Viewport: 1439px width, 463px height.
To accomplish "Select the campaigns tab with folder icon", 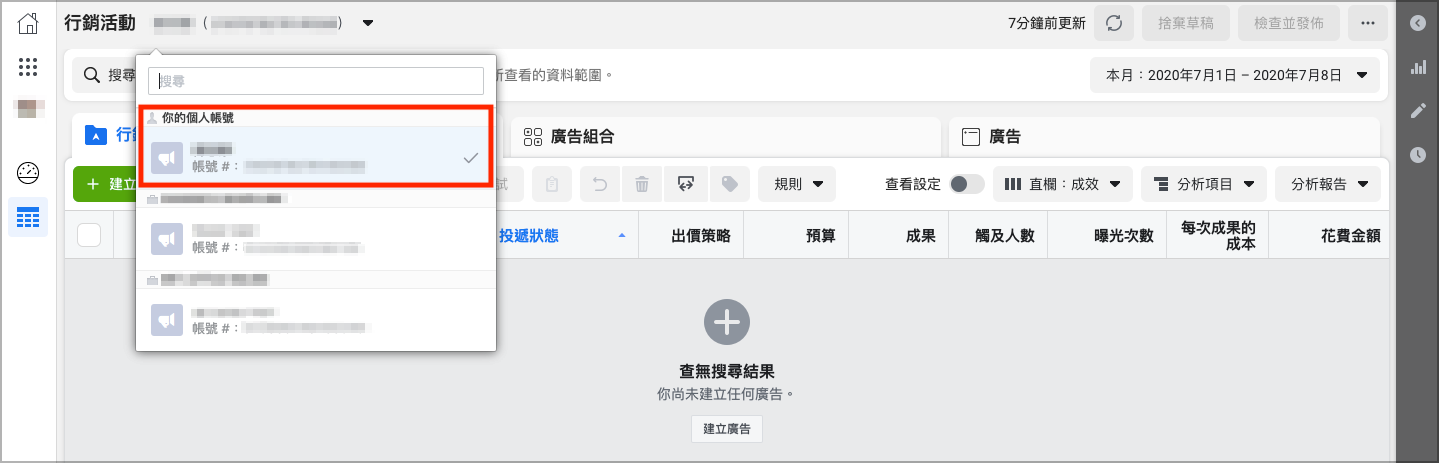I will point(105,135).
